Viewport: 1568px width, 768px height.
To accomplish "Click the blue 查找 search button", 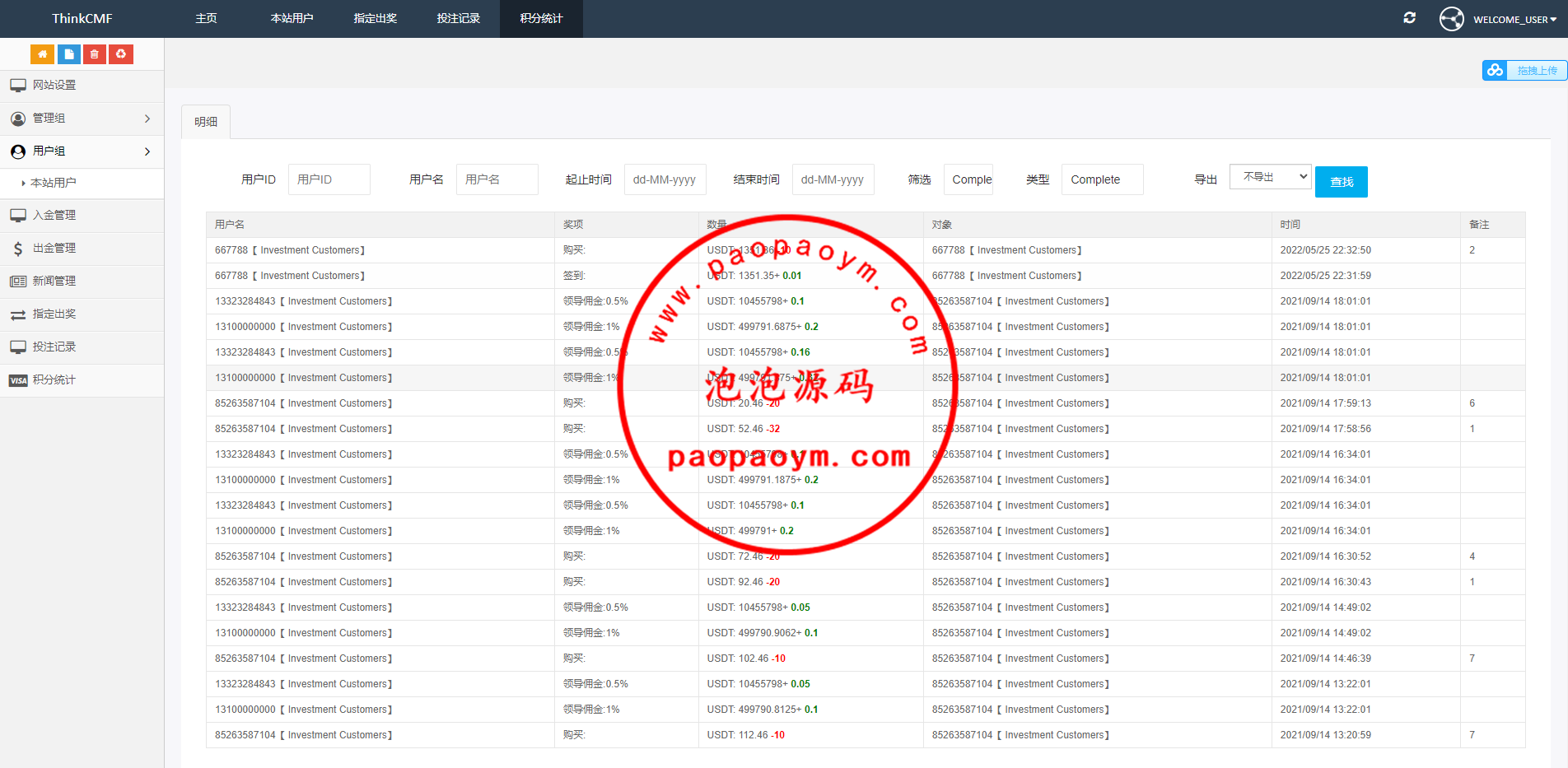I will coord(1341,182).
